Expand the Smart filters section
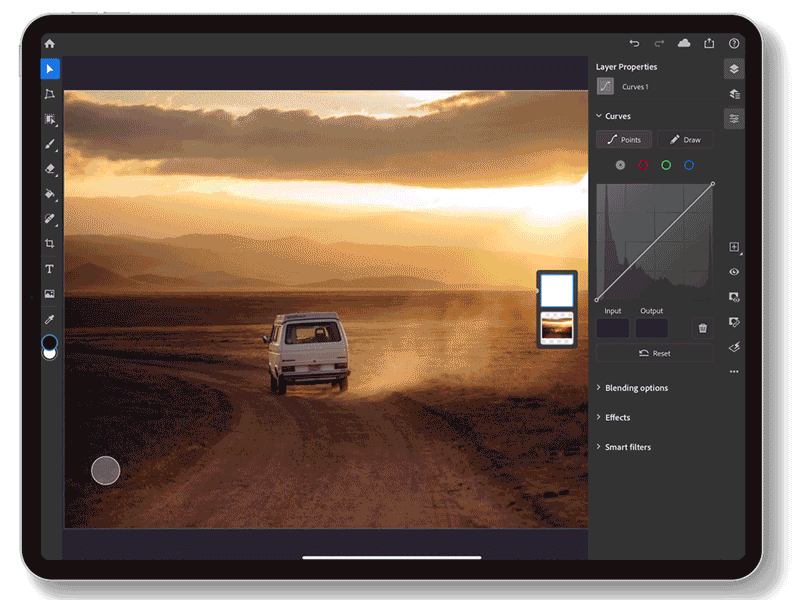Image resolution: width=800 pixels, height=600 pixels. tap(627, 447)
